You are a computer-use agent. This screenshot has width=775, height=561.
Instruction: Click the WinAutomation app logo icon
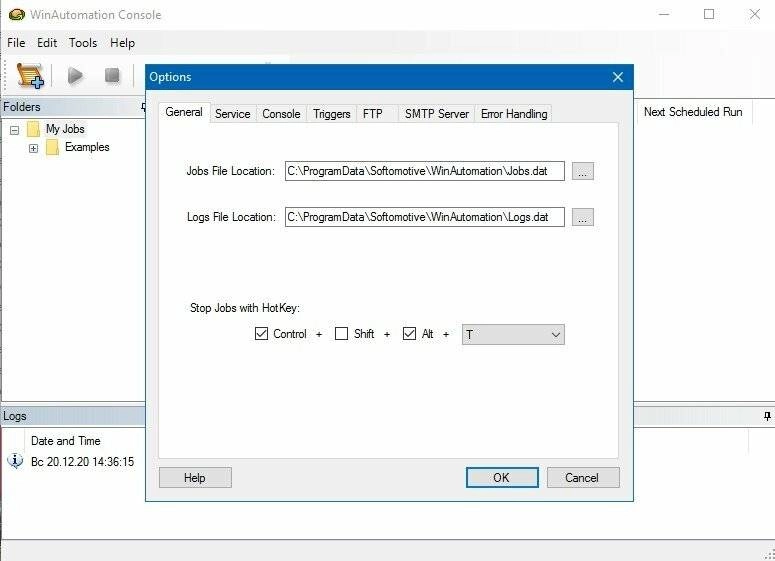16,15
